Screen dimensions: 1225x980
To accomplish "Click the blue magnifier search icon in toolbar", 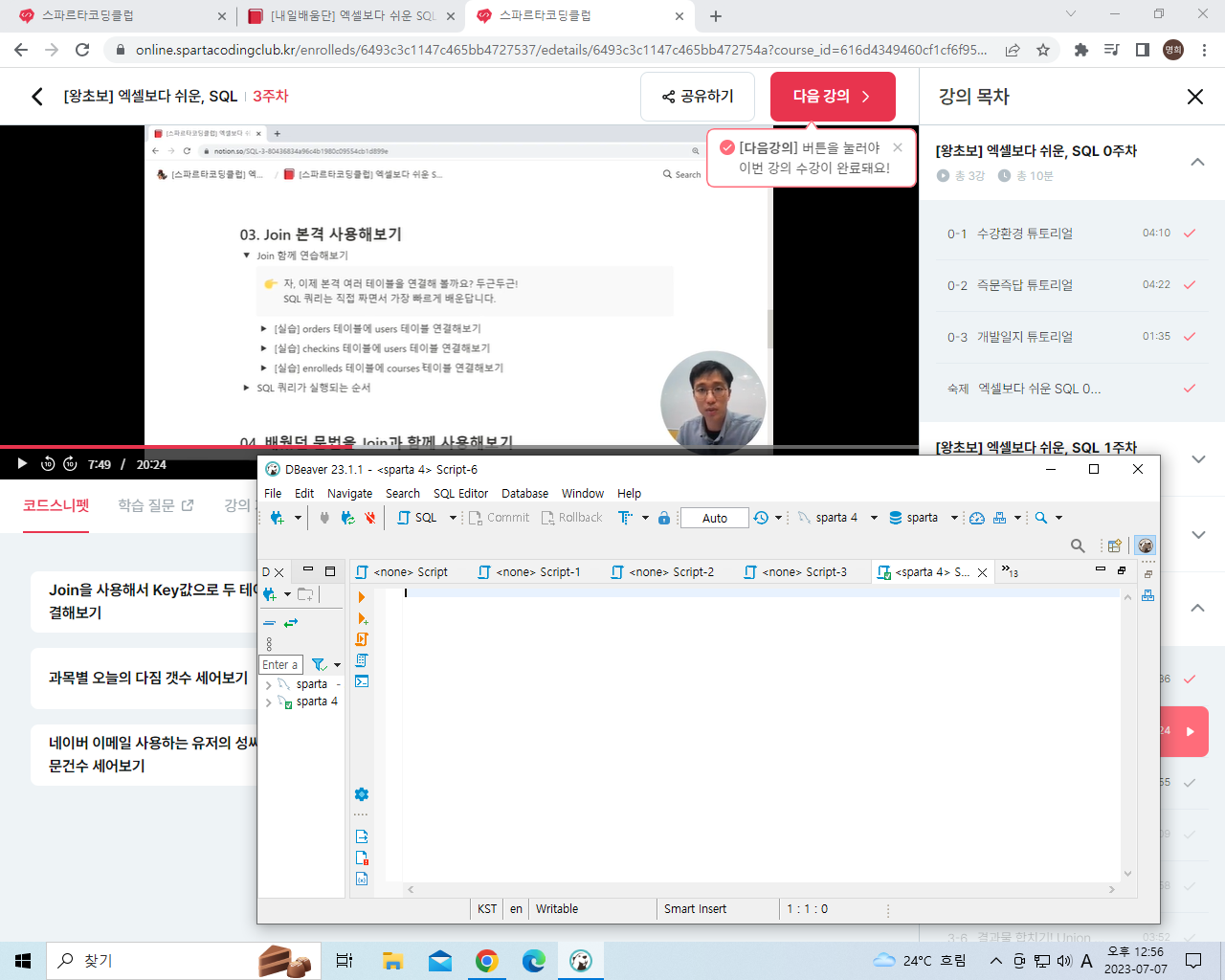I will click(1041, 518).
